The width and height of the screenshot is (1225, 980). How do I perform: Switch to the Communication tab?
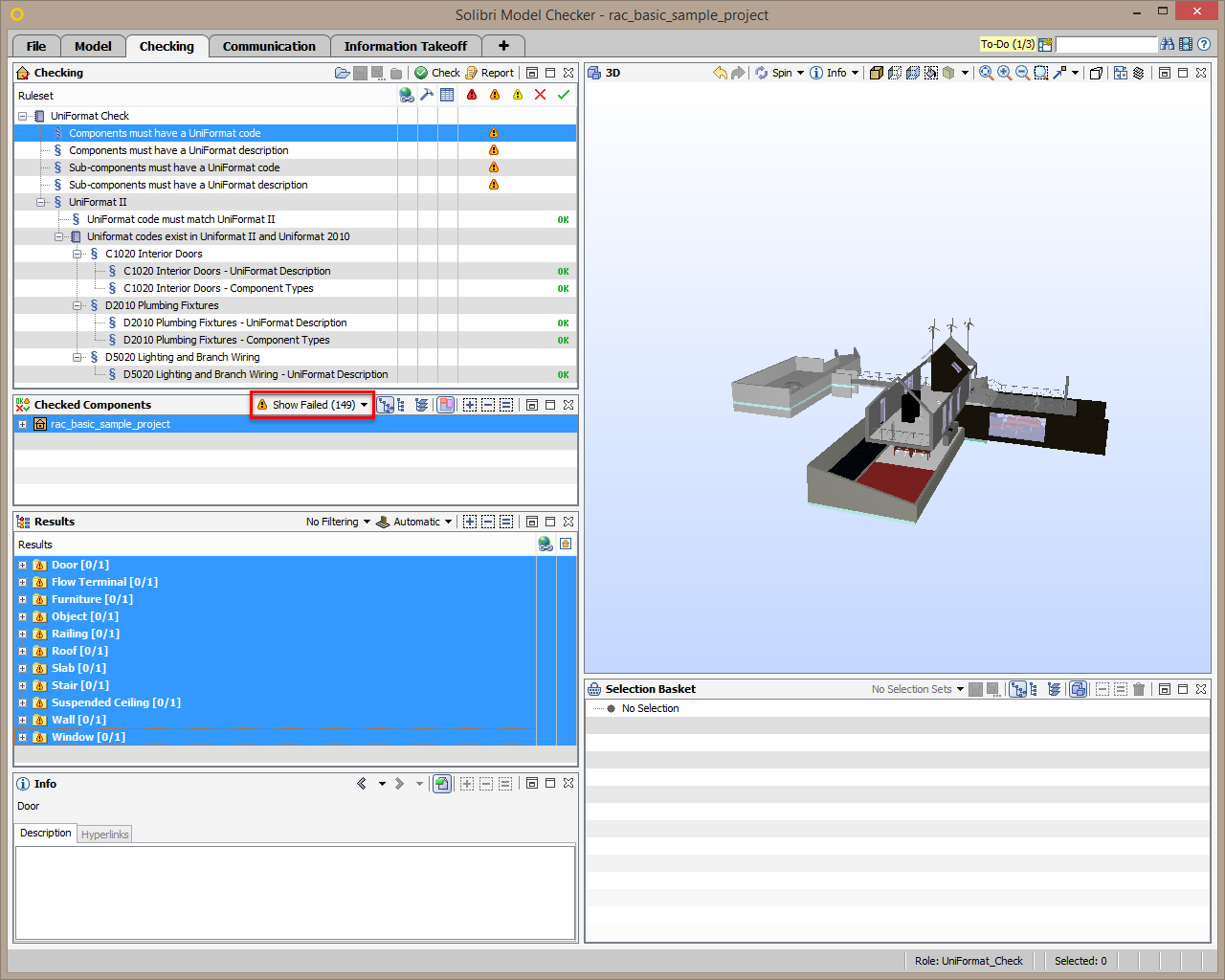point(269,46)
